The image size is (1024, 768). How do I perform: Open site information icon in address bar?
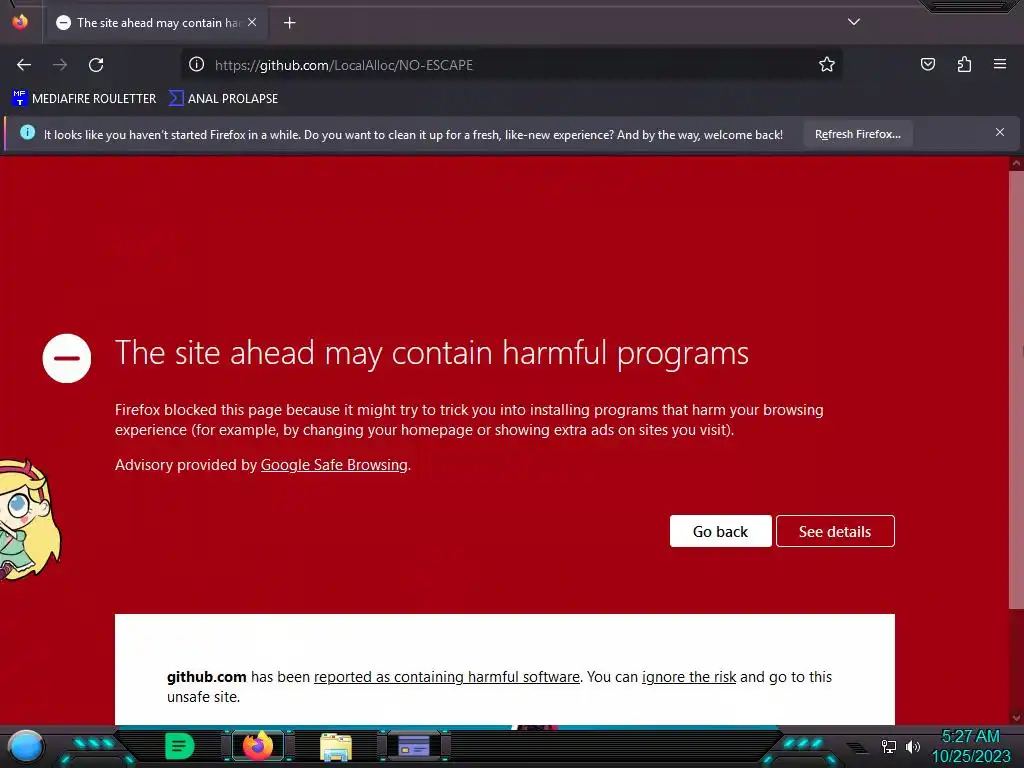coord(197,64)
